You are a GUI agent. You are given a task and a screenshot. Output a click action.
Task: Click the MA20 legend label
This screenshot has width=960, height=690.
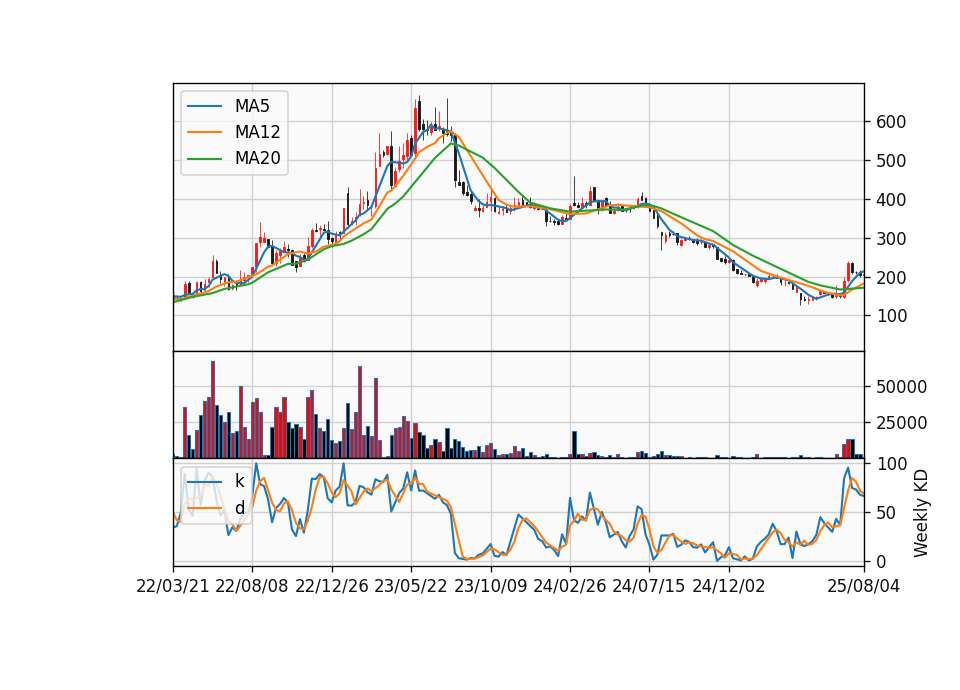tap(257, 159)
